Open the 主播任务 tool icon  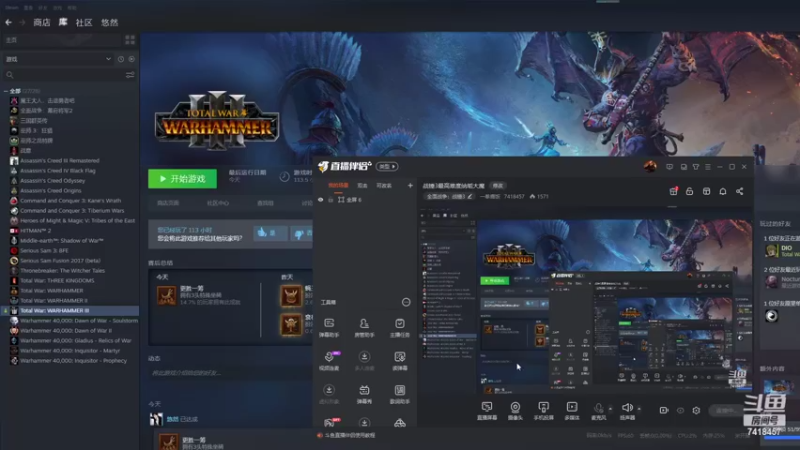[399, 327]
